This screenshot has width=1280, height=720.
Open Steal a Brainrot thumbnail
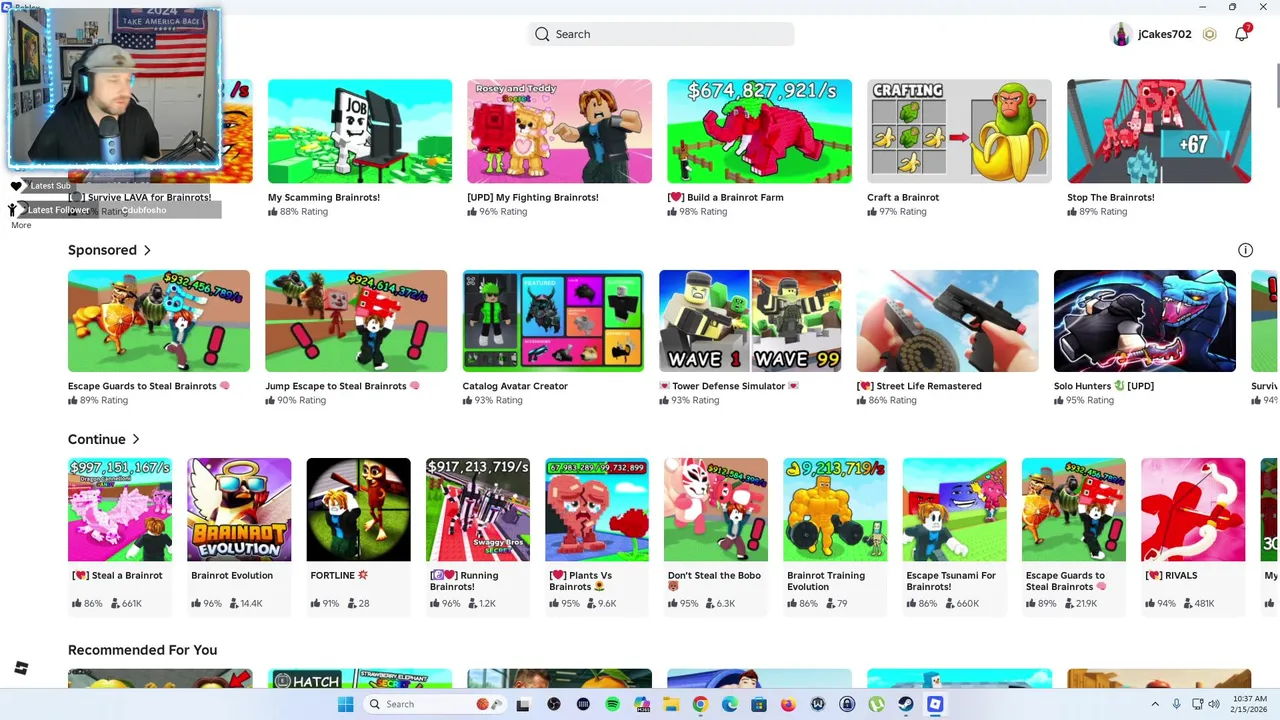(120, 510)
